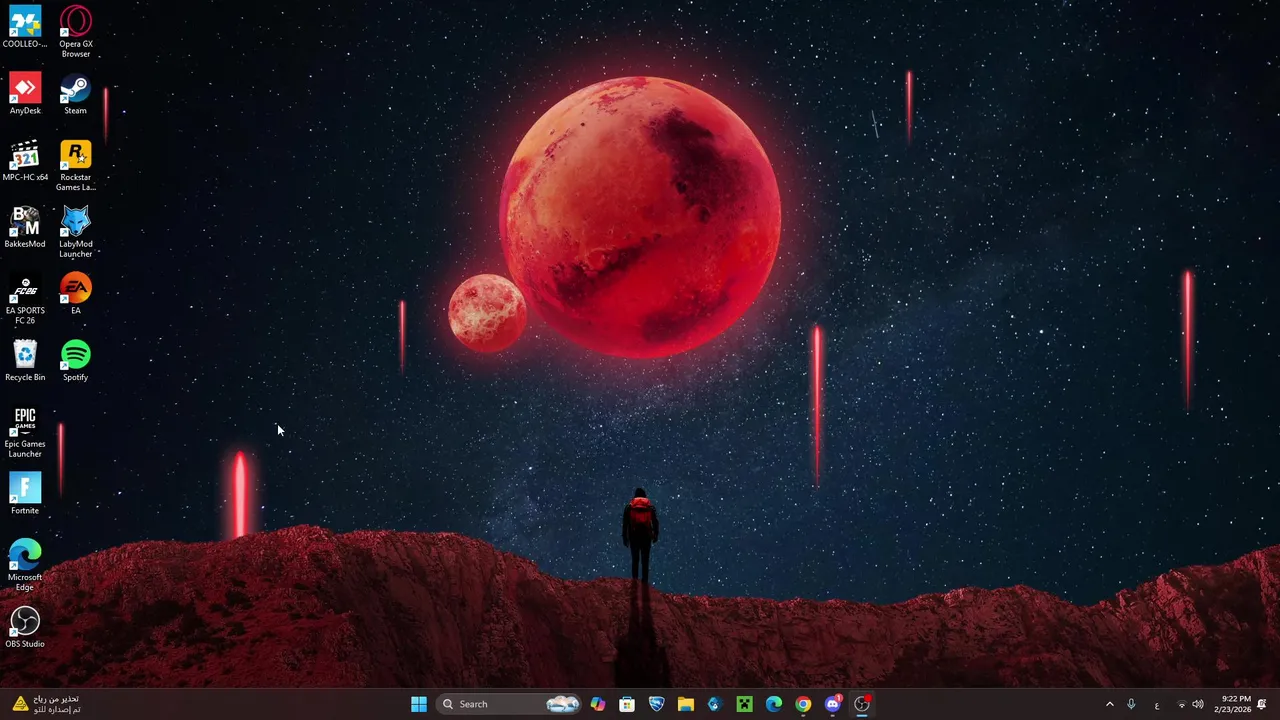Select the EA SPORTS FC 26 shortcut
Image resolution: width=1280 pixels, height=720 pixels.
click(25, 299)
